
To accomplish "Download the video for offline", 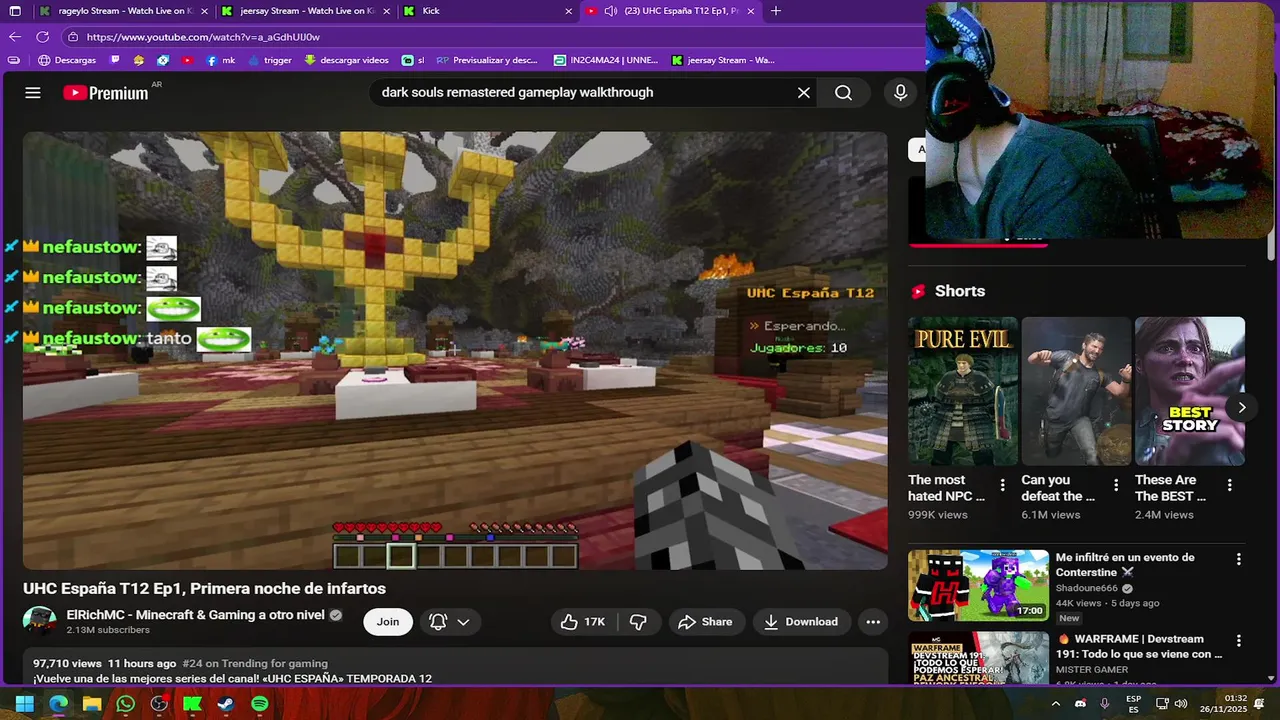I will tap(801, 622).
